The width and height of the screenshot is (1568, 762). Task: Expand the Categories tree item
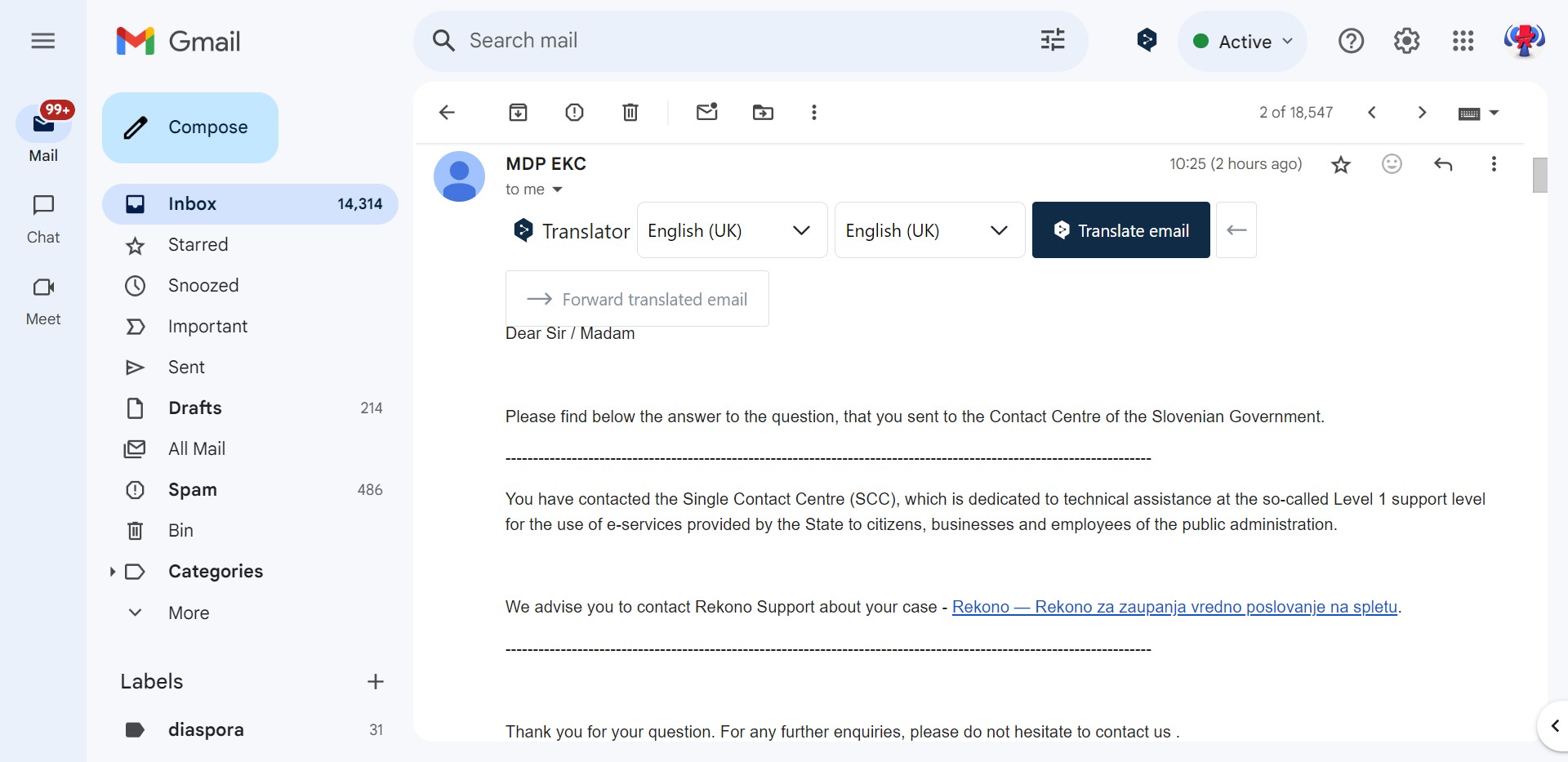click(x=113, y=572)
